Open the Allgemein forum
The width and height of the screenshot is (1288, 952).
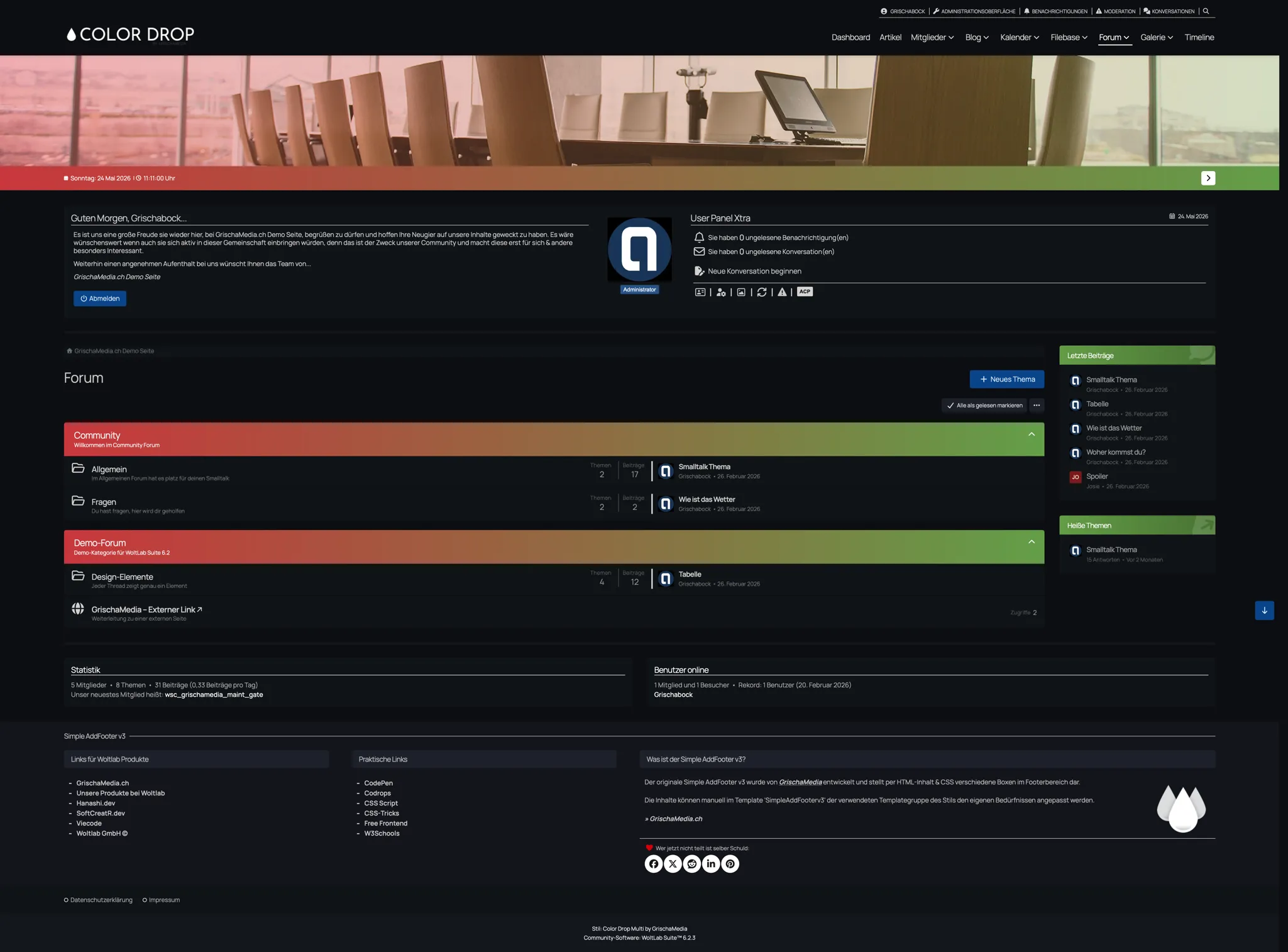109,469
